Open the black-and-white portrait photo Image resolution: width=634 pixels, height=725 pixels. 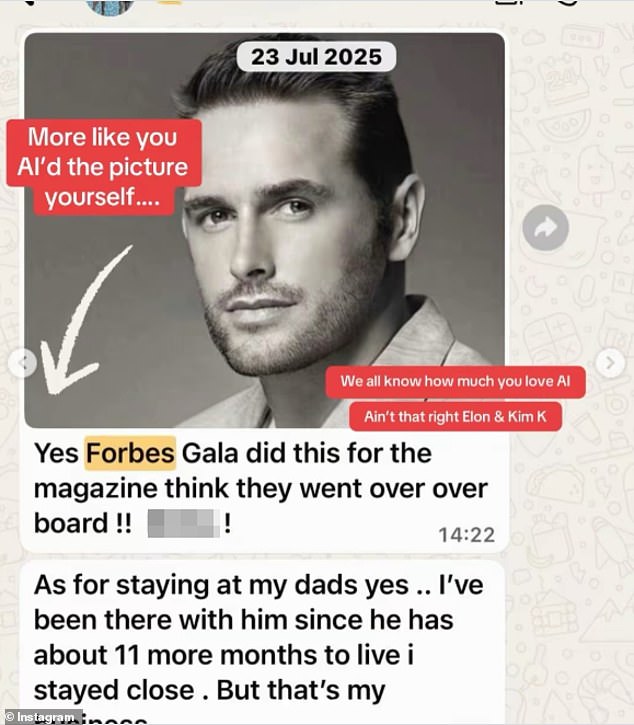tap(265, 230)
